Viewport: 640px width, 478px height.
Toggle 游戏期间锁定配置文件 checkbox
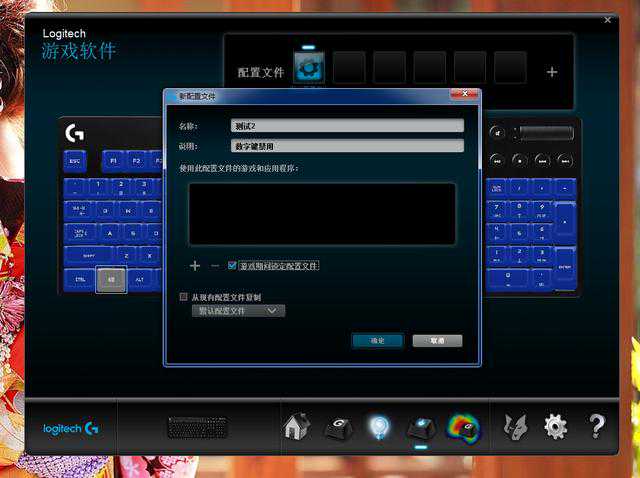coord(233,266)
